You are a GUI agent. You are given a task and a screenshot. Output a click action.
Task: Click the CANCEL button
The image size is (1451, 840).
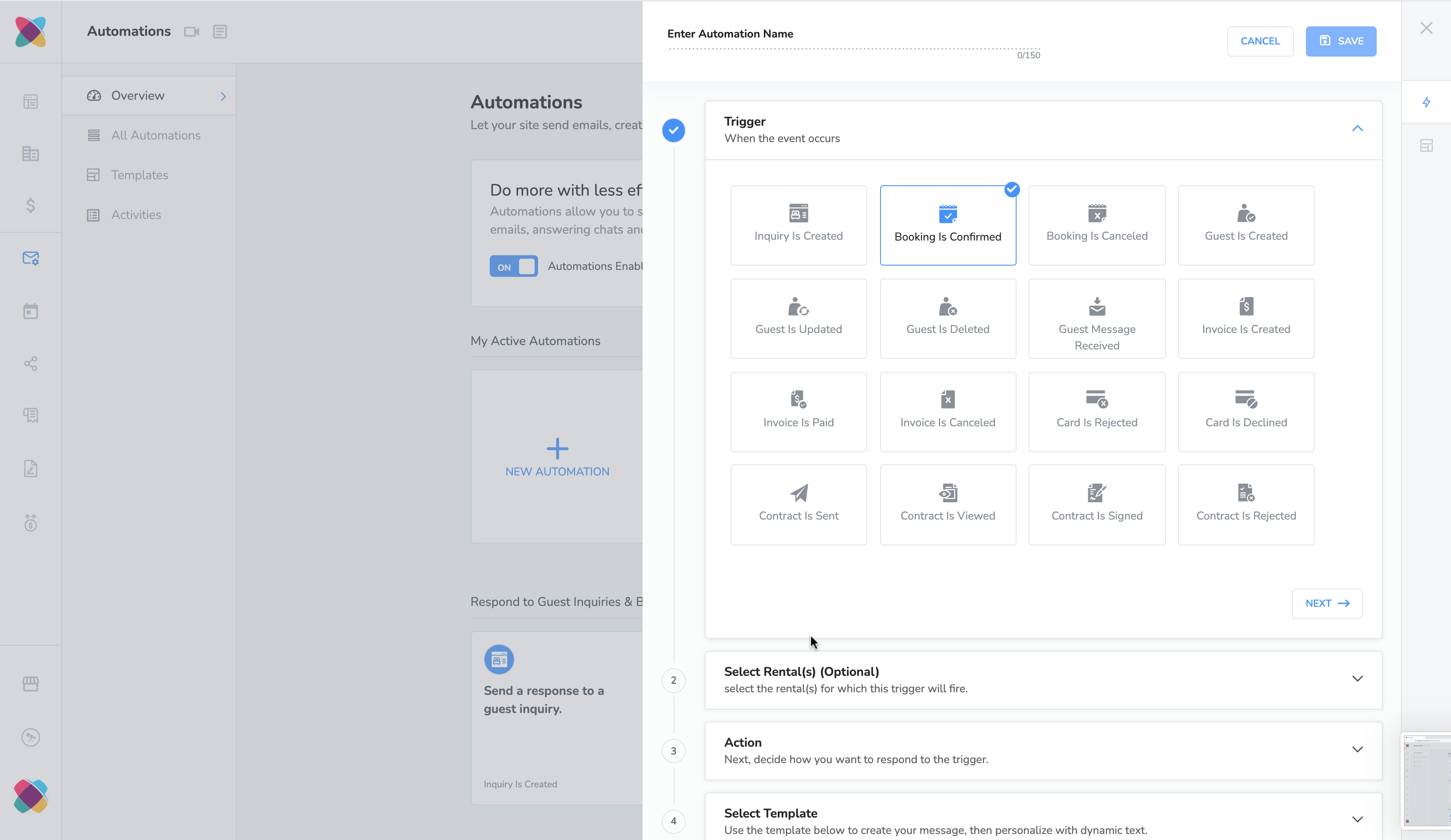point(1259,41)
